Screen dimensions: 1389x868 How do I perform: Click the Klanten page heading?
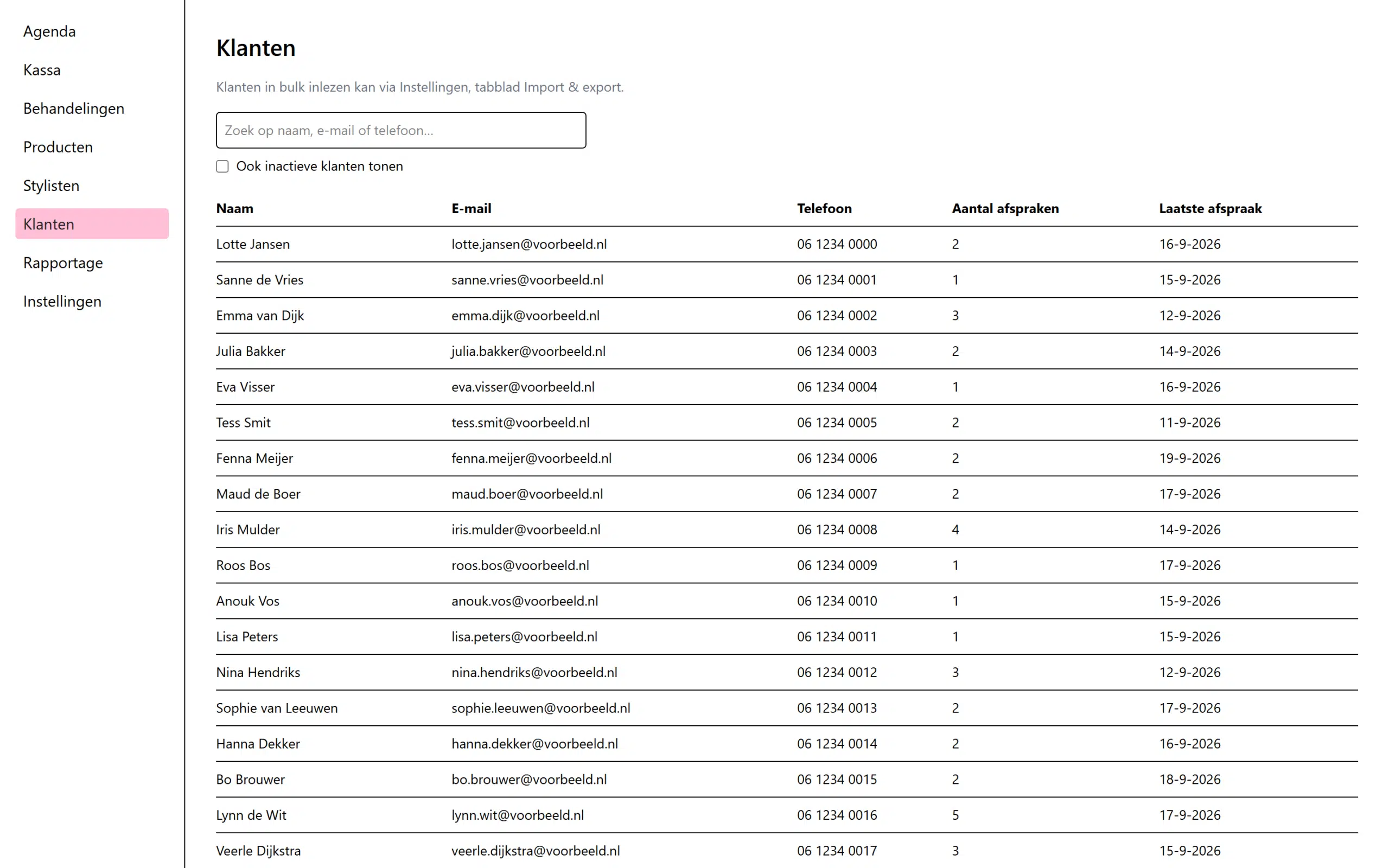(x=256, y=48)
